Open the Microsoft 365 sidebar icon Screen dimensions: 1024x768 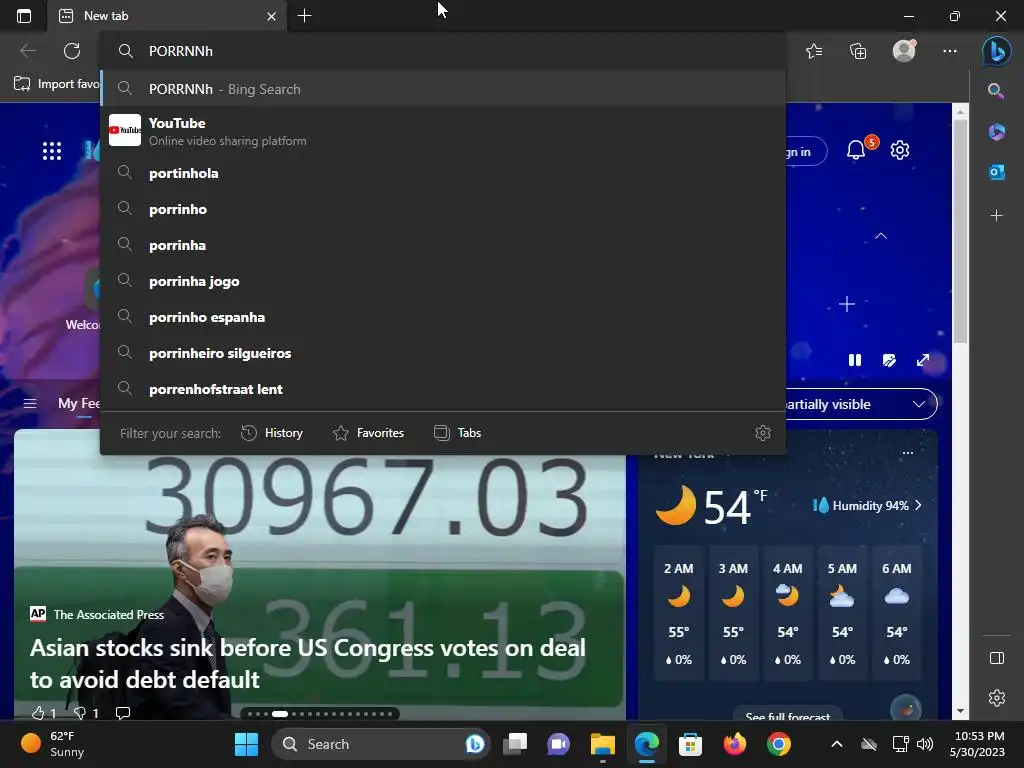(x=997, y=131)
